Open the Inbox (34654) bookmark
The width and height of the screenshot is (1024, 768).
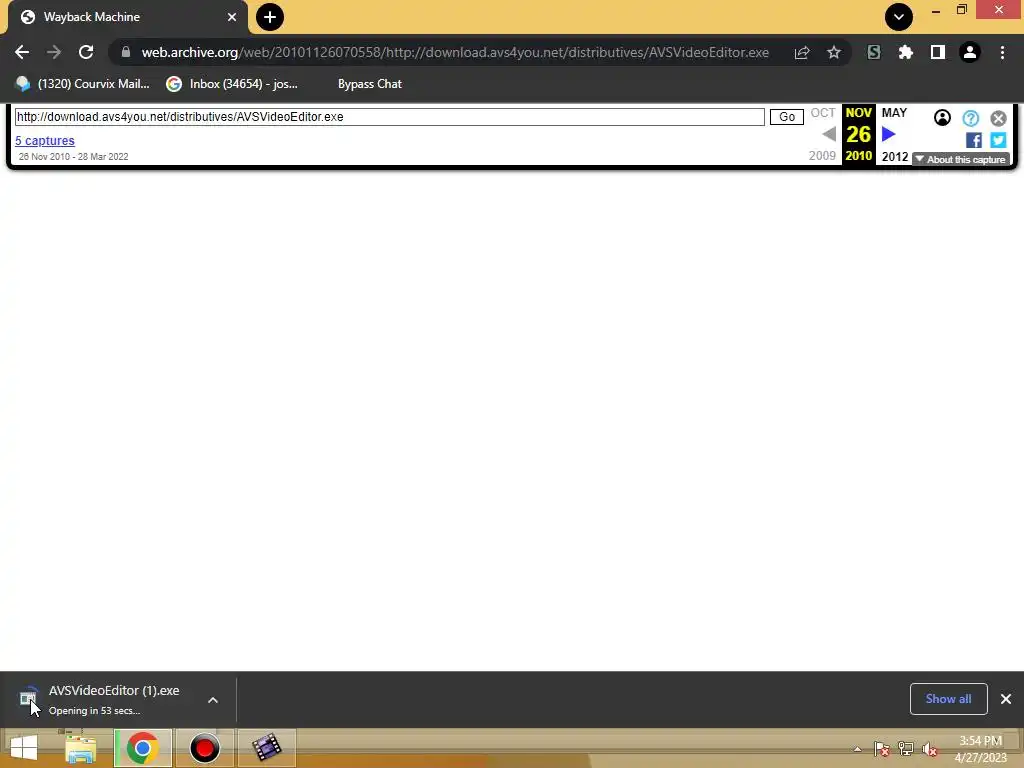233,84
